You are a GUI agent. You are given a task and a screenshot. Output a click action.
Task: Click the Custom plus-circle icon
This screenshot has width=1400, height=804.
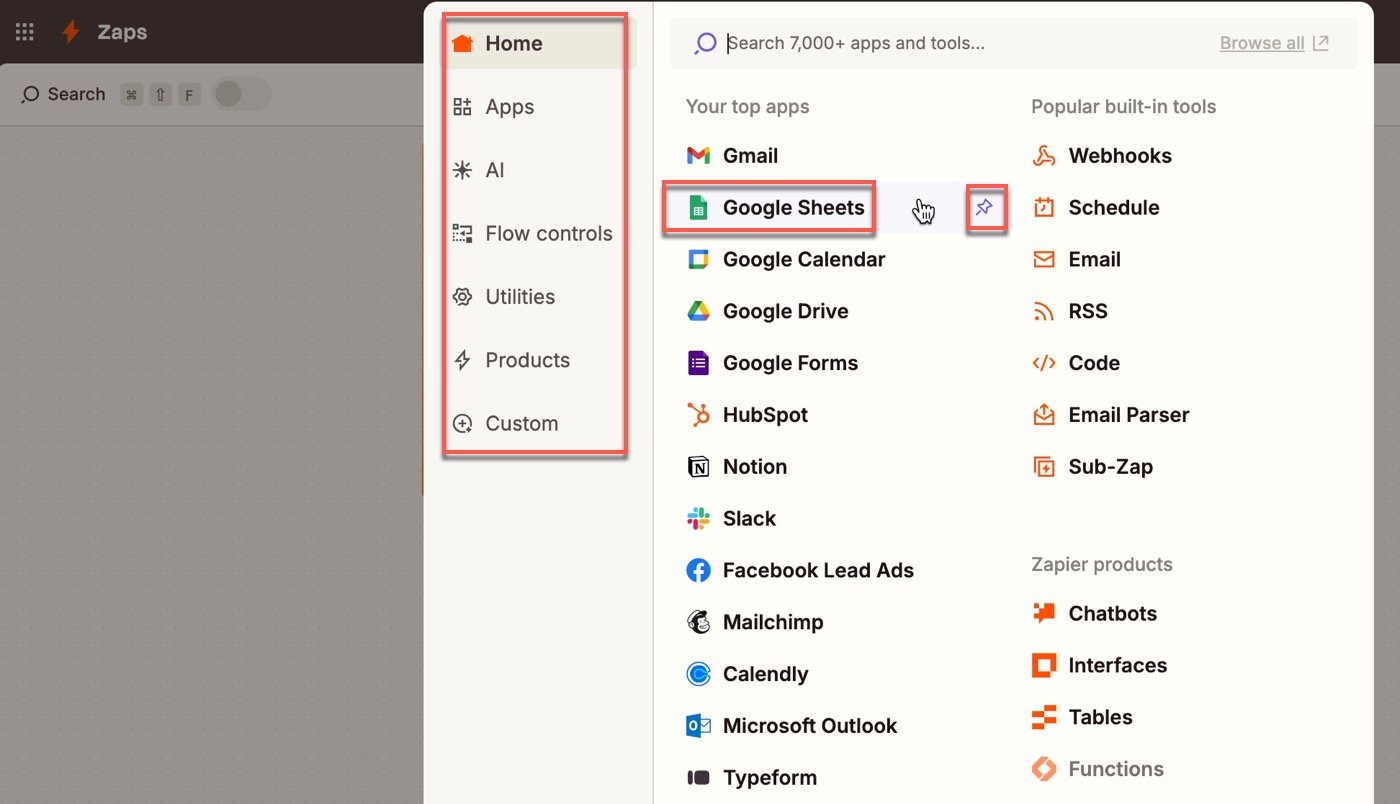pyautogui.click(x=462, y=423)
